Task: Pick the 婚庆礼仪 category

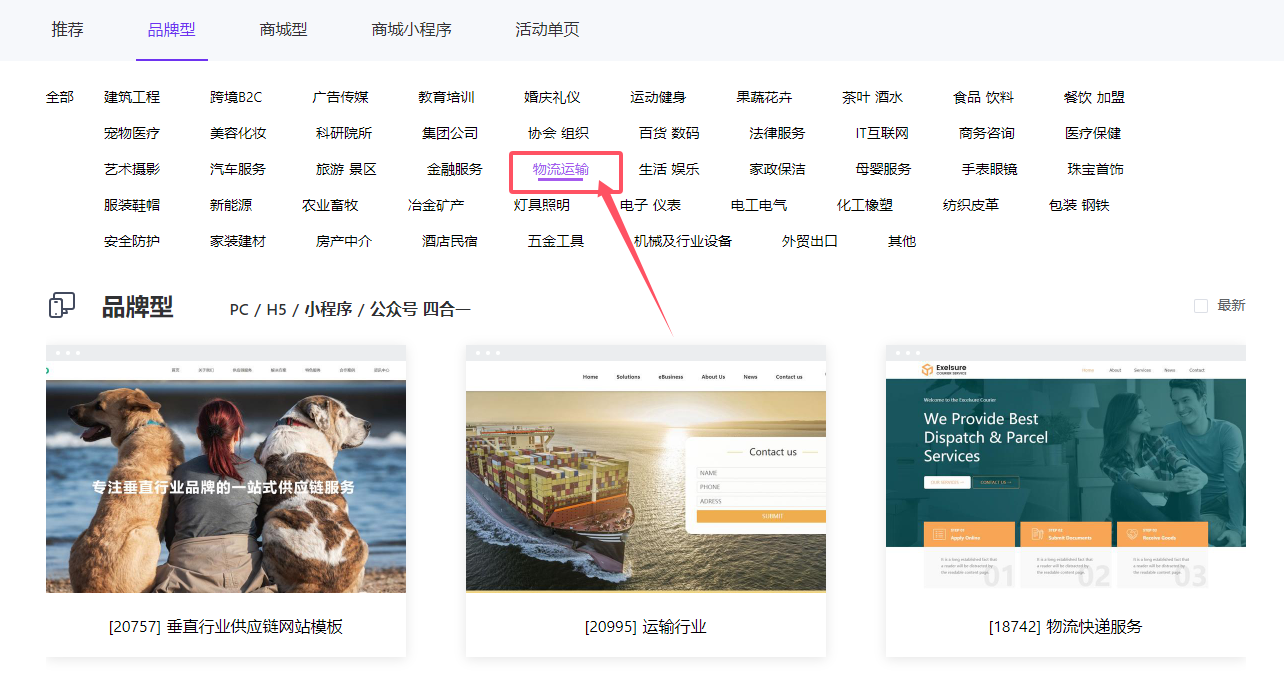Action: pos(552,97)
